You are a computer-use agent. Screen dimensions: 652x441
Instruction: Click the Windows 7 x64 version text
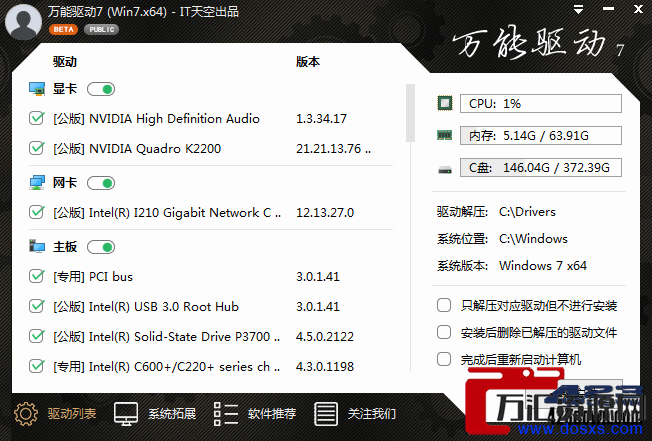(543, 266)
